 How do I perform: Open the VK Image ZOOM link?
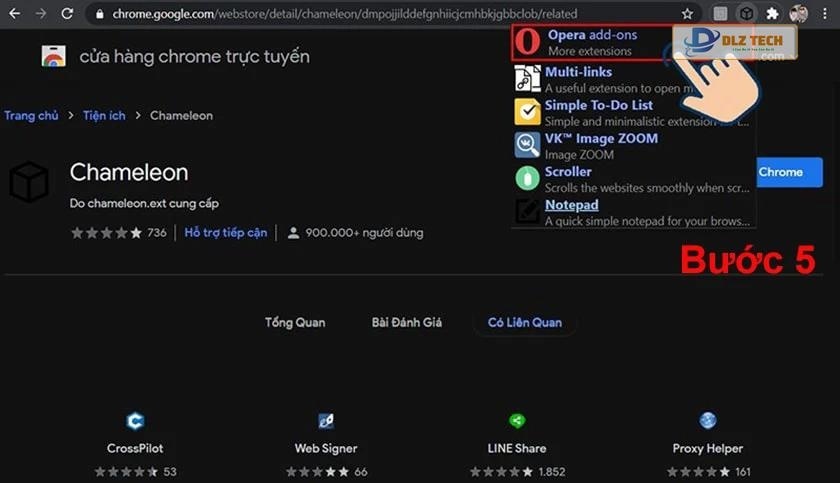(601, 138)
